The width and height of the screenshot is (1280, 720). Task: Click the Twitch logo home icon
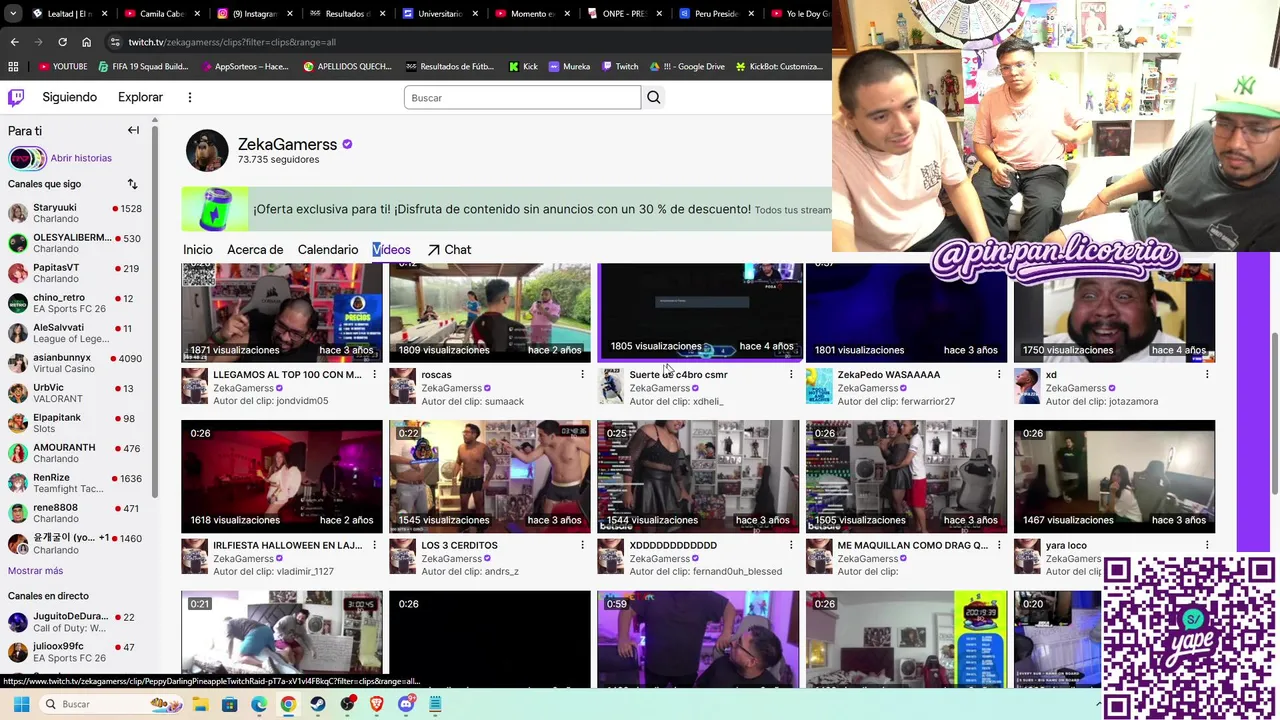pos(16,97)
